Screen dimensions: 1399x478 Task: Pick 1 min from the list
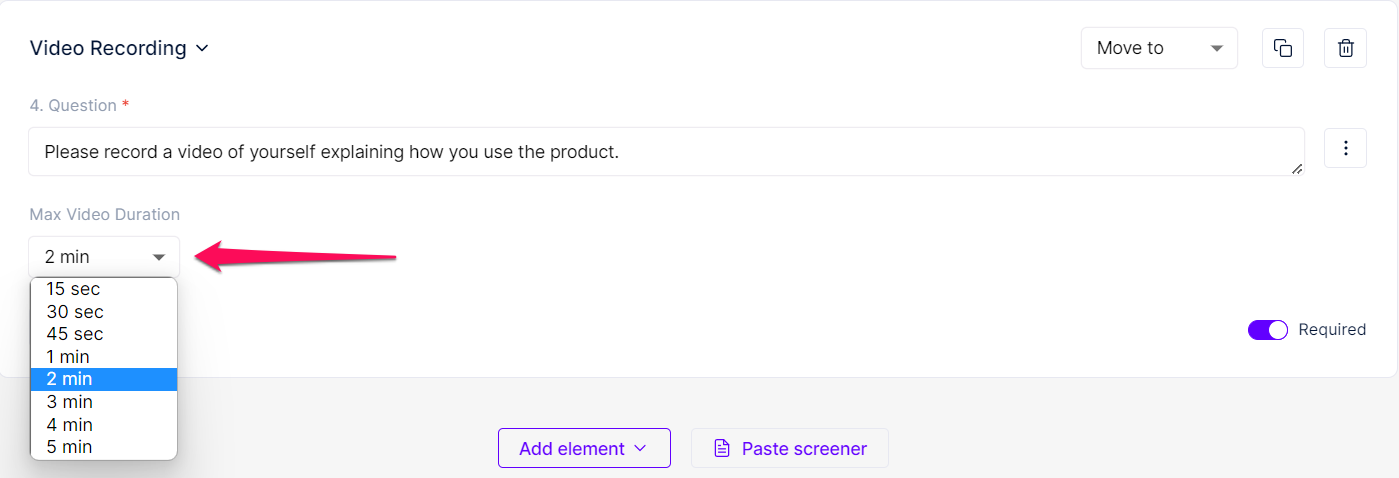pyautogui.click(x=104, y=357)
